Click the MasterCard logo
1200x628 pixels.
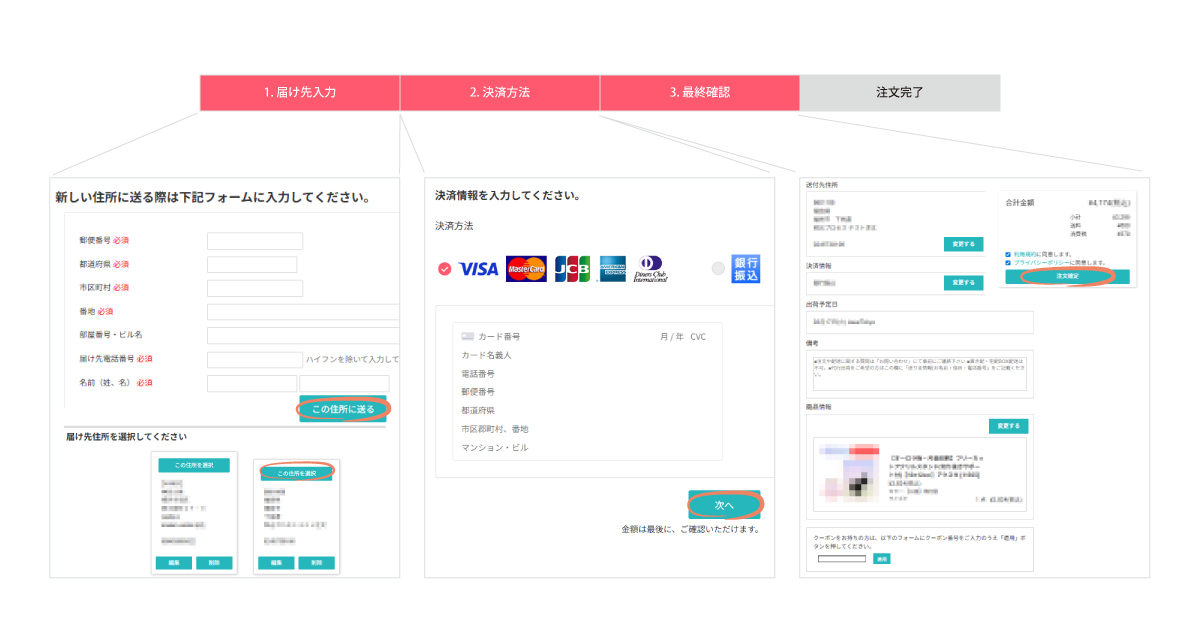(x=526, y=269)
